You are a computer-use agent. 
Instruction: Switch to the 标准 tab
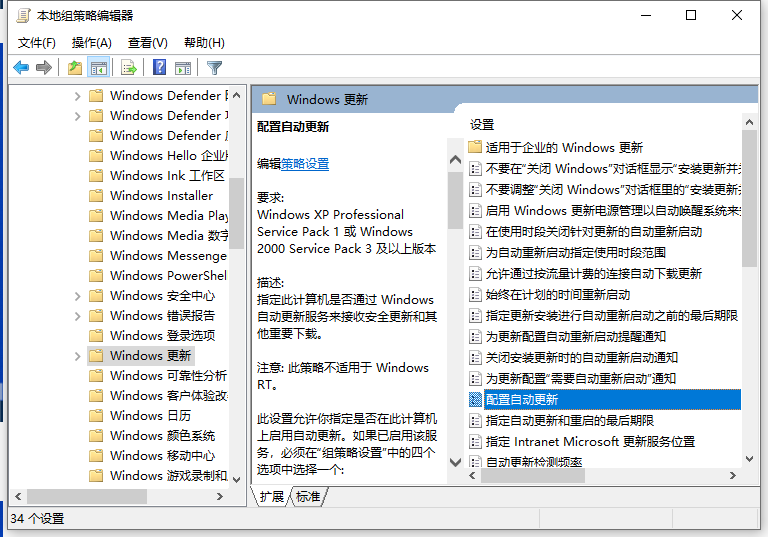308,497
